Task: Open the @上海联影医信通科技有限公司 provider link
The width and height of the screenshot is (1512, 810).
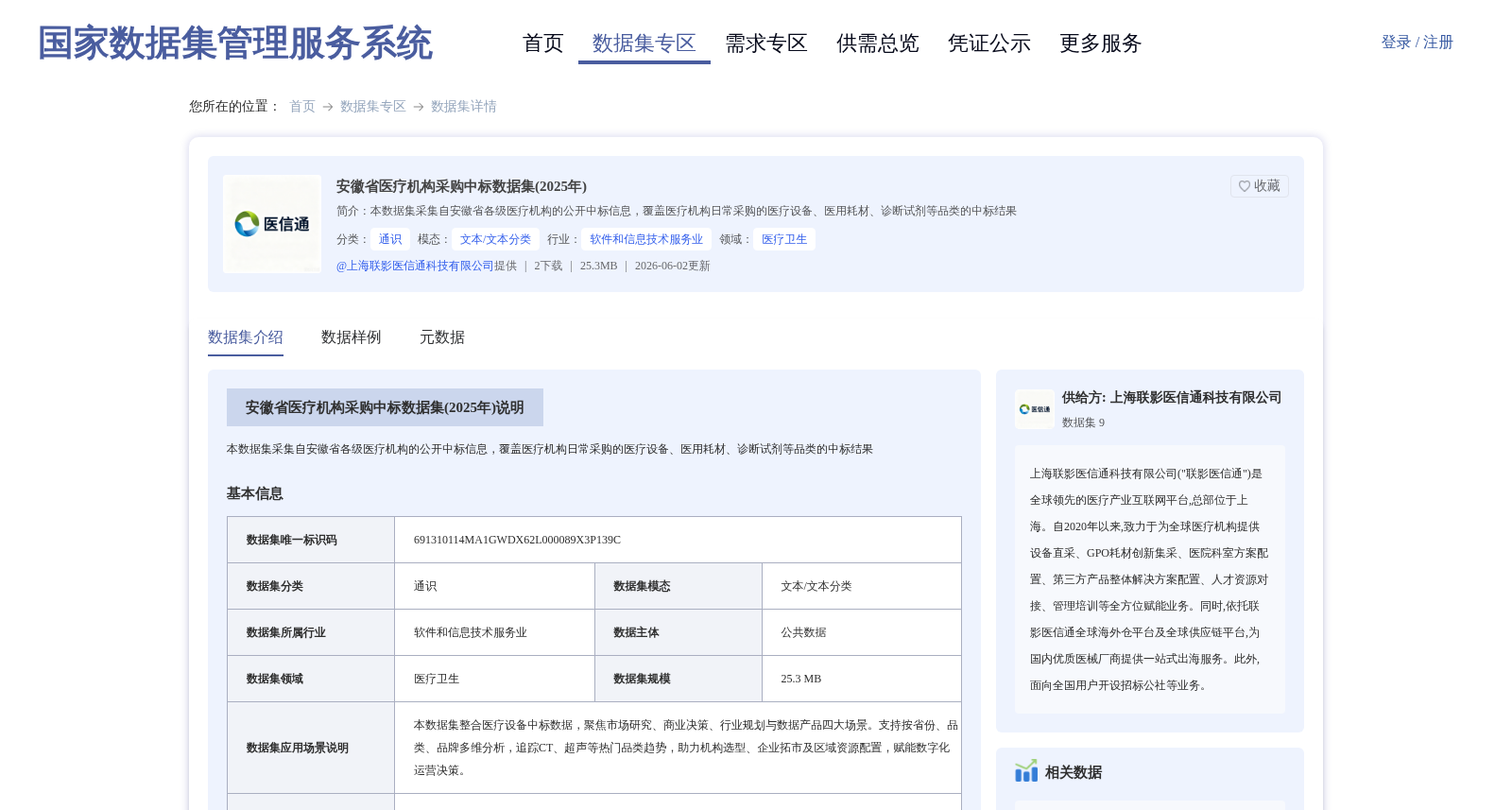Action: (x=415, y=266)
